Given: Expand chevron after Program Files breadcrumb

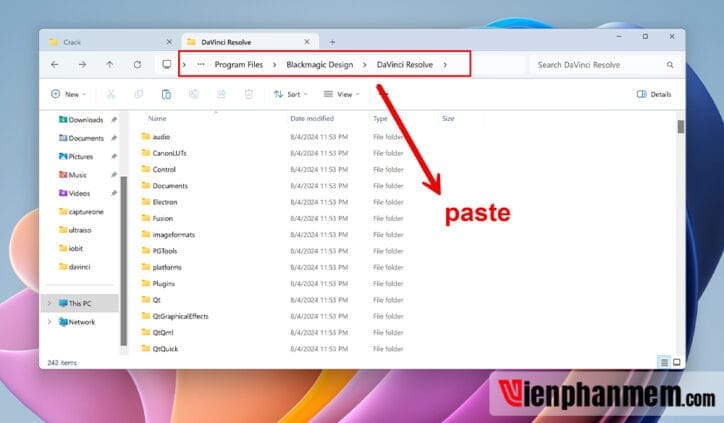Looking at the screenshot, I should [275, 65].
